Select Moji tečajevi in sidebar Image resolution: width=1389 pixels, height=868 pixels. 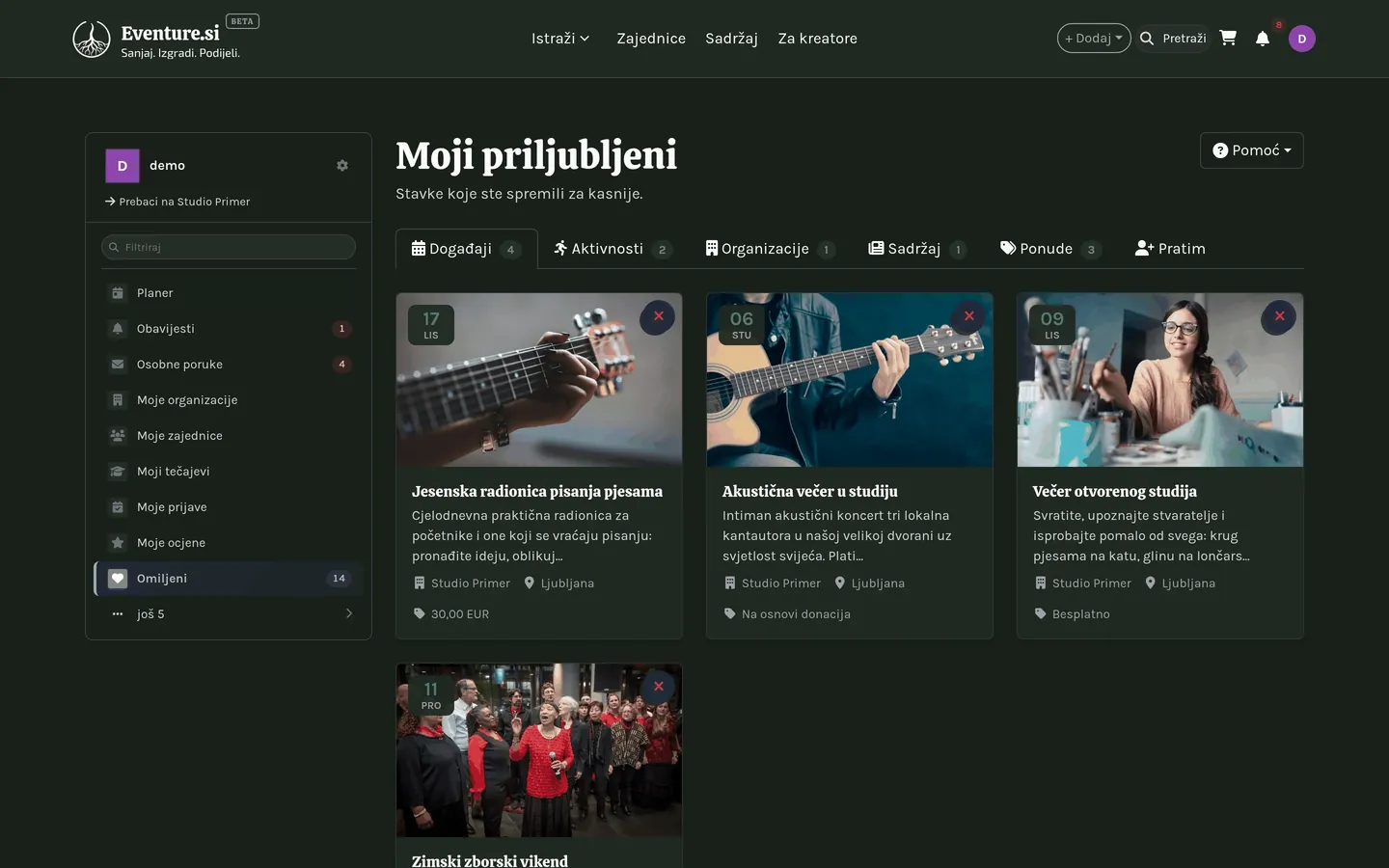[229, 472]
